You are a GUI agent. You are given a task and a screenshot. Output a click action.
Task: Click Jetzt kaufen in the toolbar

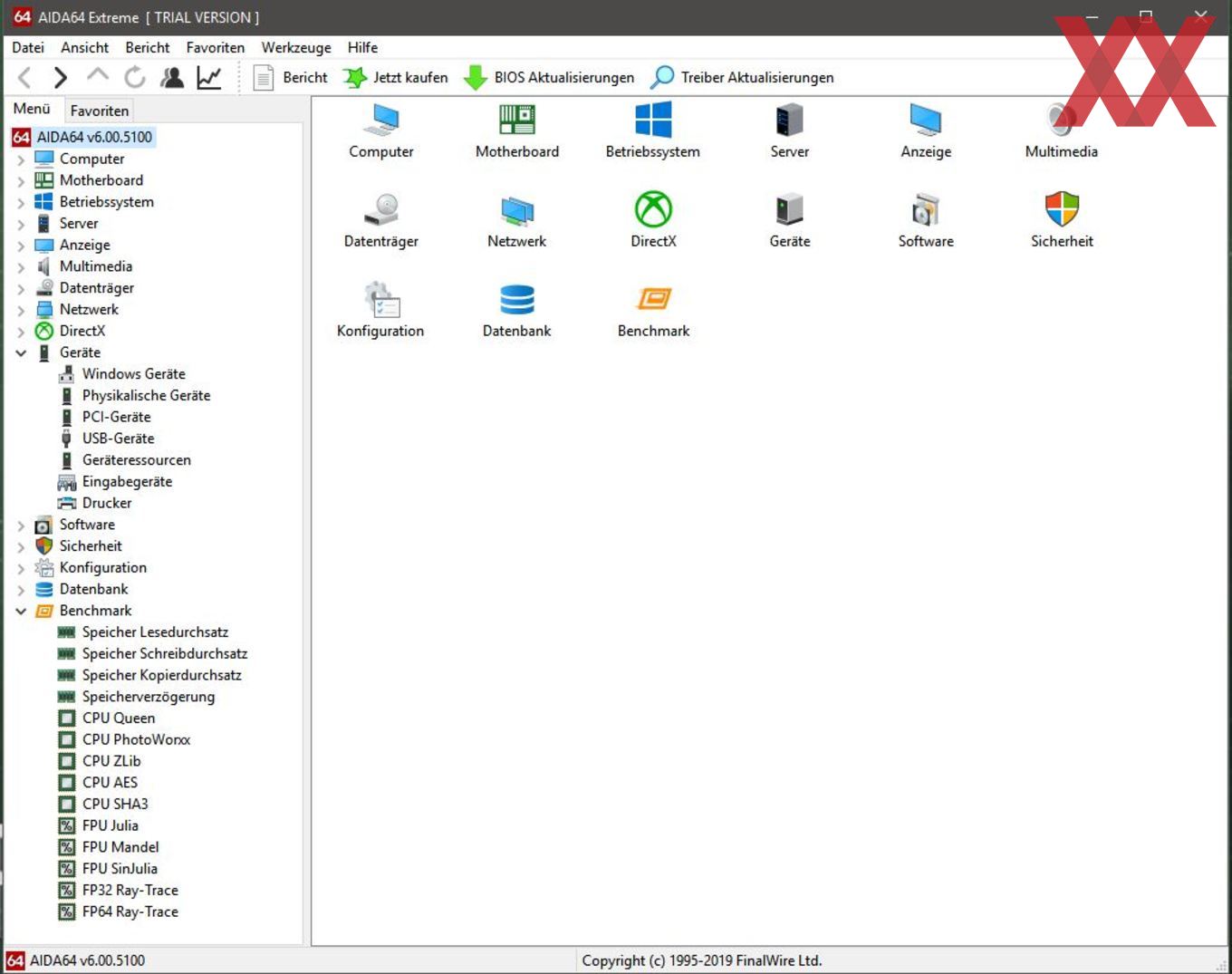click(396, 78)
